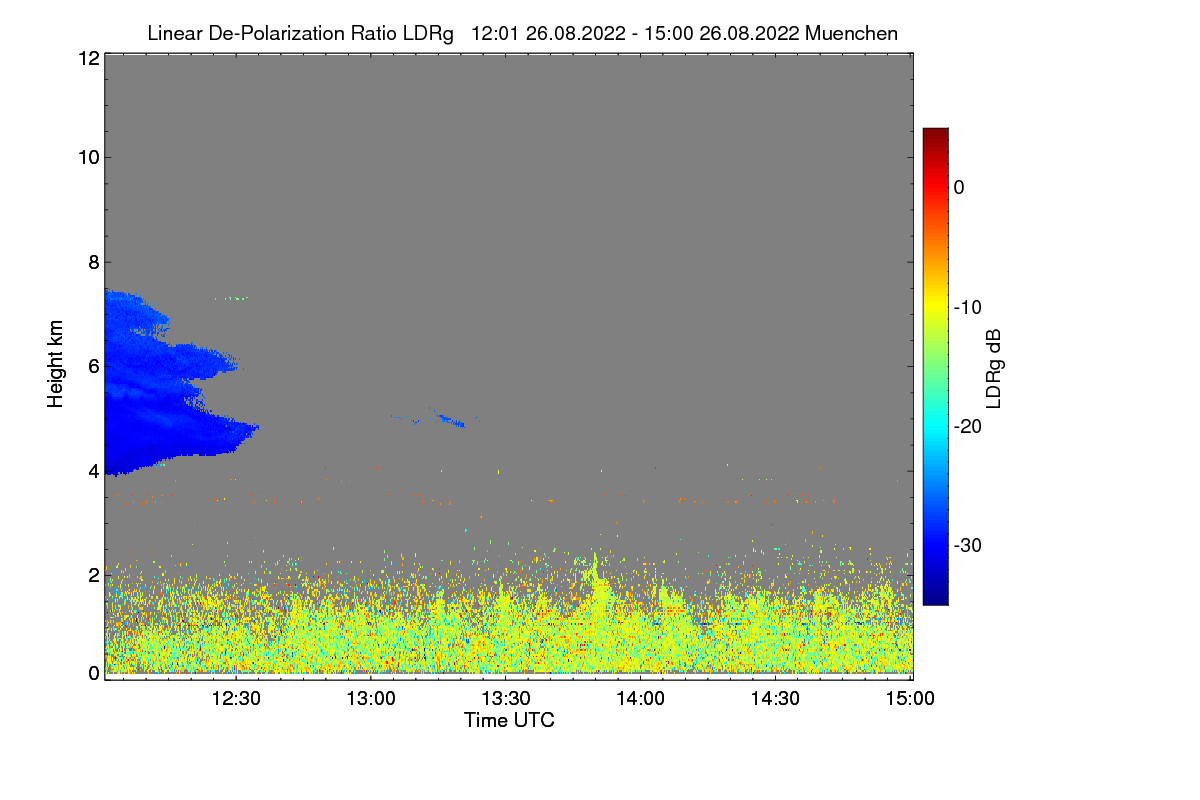Click the height axis label 10
The width and height of the screenshot is (1200, 800).
[88, 157]
